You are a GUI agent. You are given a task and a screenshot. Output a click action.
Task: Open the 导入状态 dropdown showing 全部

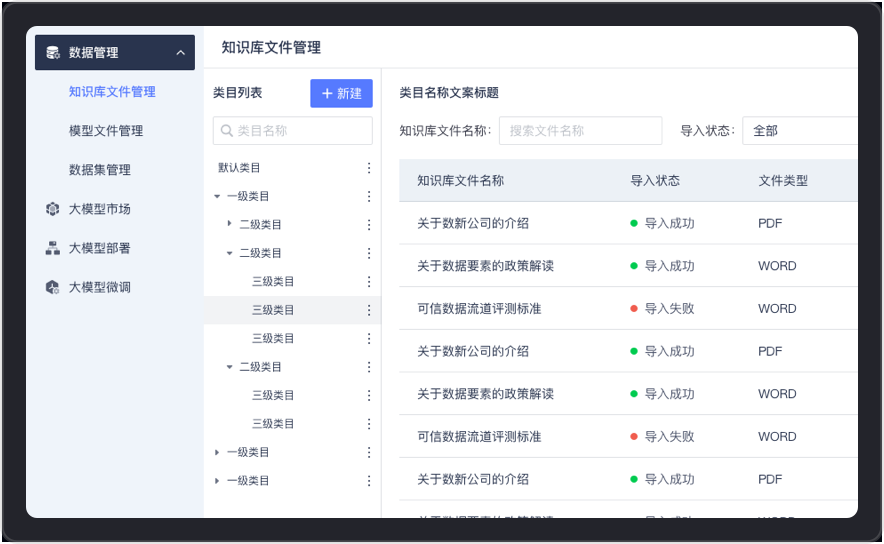pyautogui.click(x=800, y=131)
